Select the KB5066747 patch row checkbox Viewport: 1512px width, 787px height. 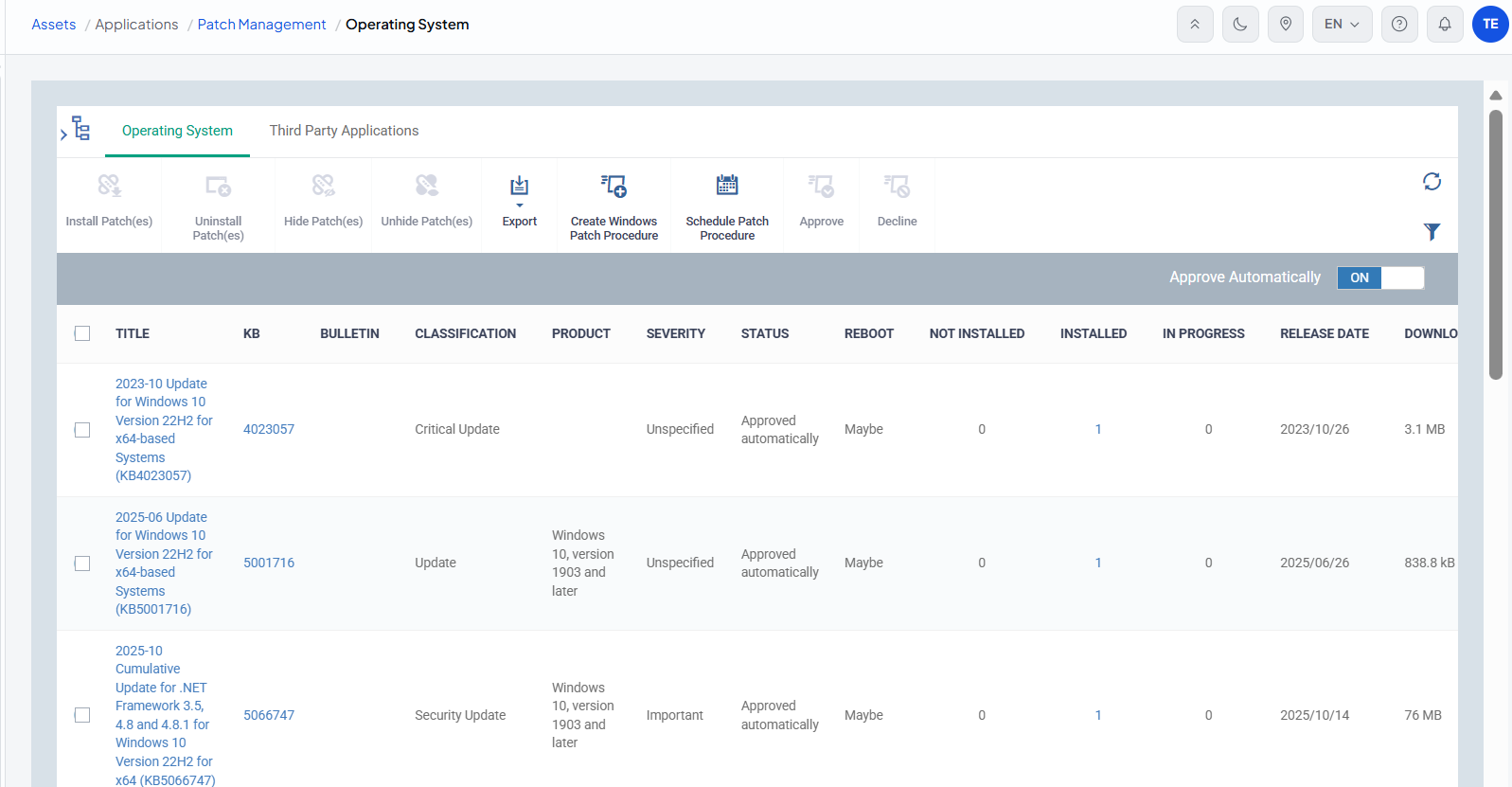coord(82,715)
